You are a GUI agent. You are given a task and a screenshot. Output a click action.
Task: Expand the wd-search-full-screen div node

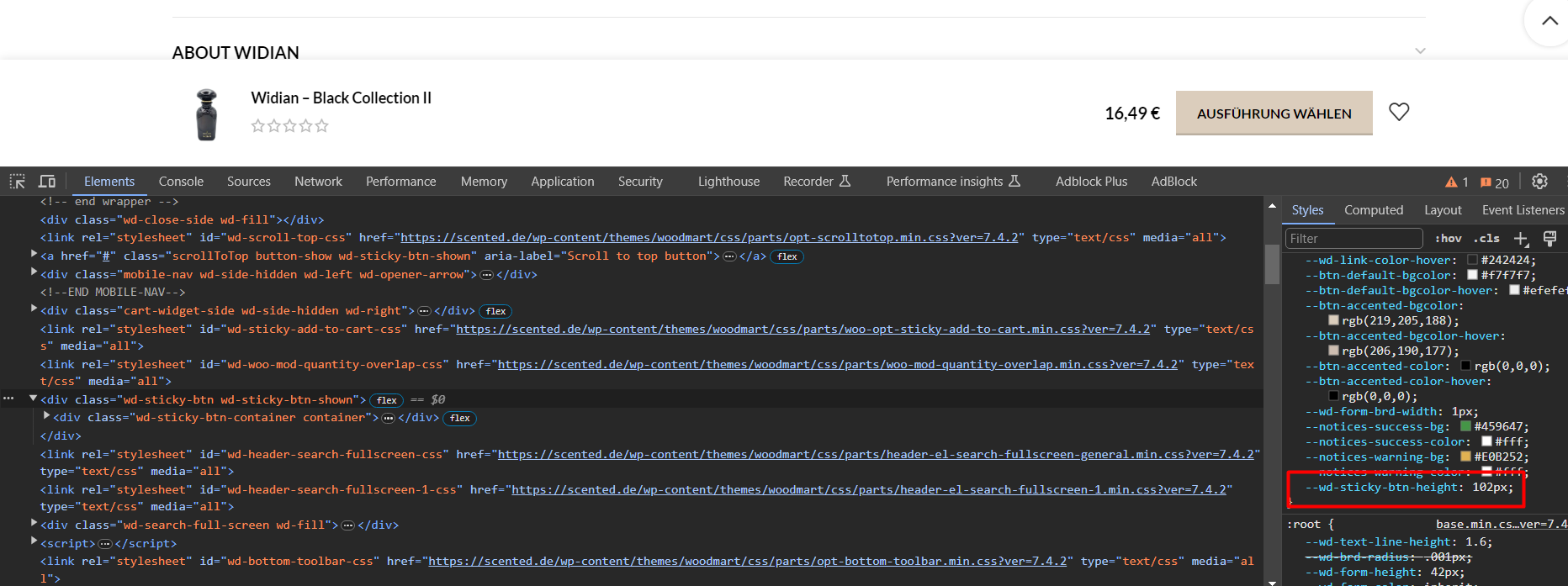point(34,523)
